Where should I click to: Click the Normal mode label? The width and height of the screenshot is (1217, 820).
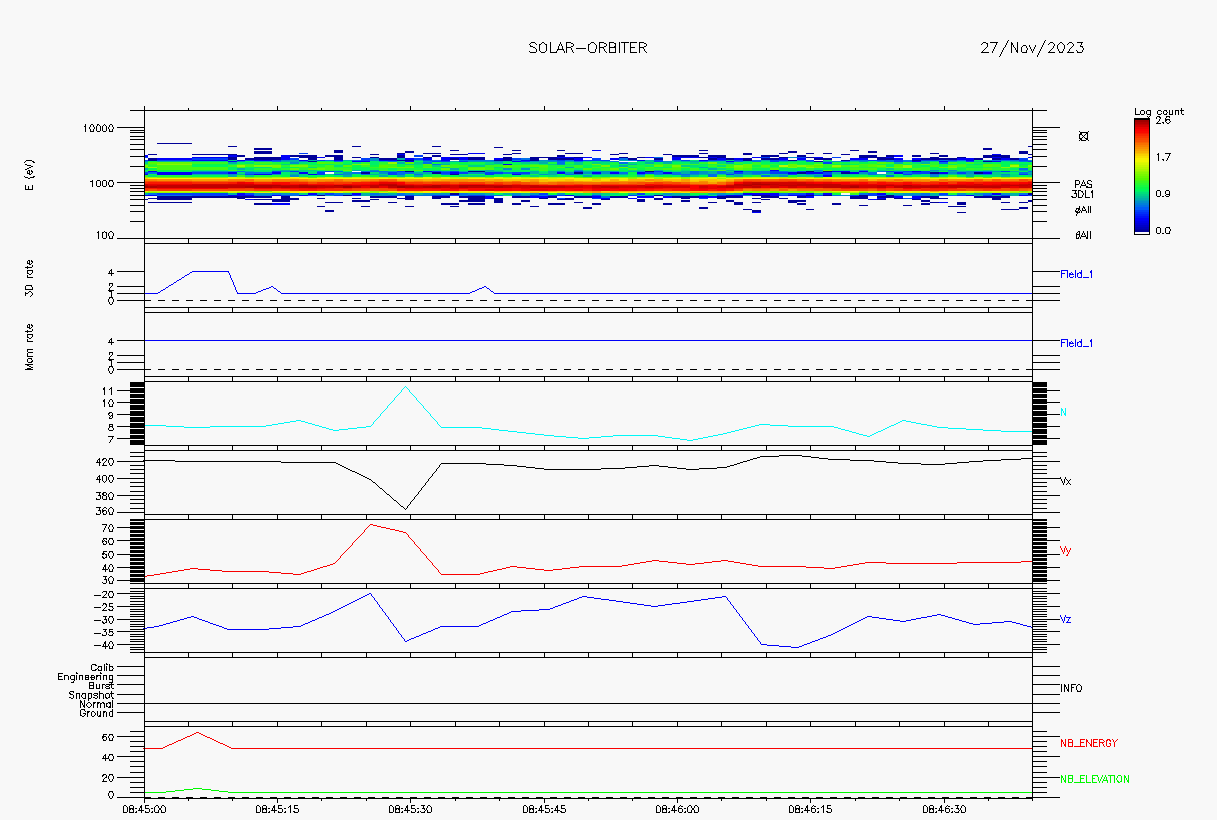click(x=97, y=704)
